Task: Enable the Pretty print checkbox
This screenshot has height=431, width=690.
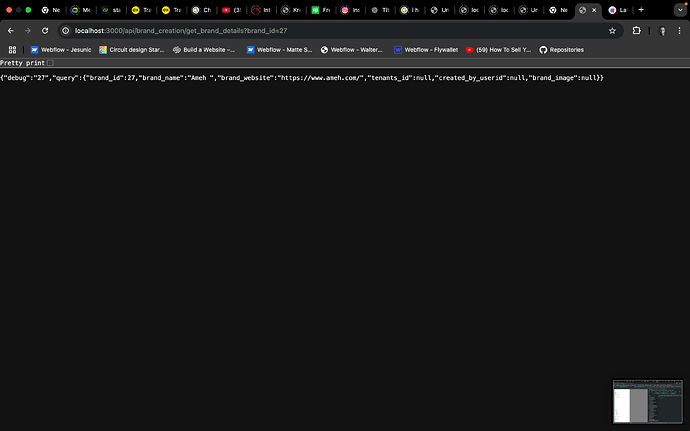Action: point(50,63)
